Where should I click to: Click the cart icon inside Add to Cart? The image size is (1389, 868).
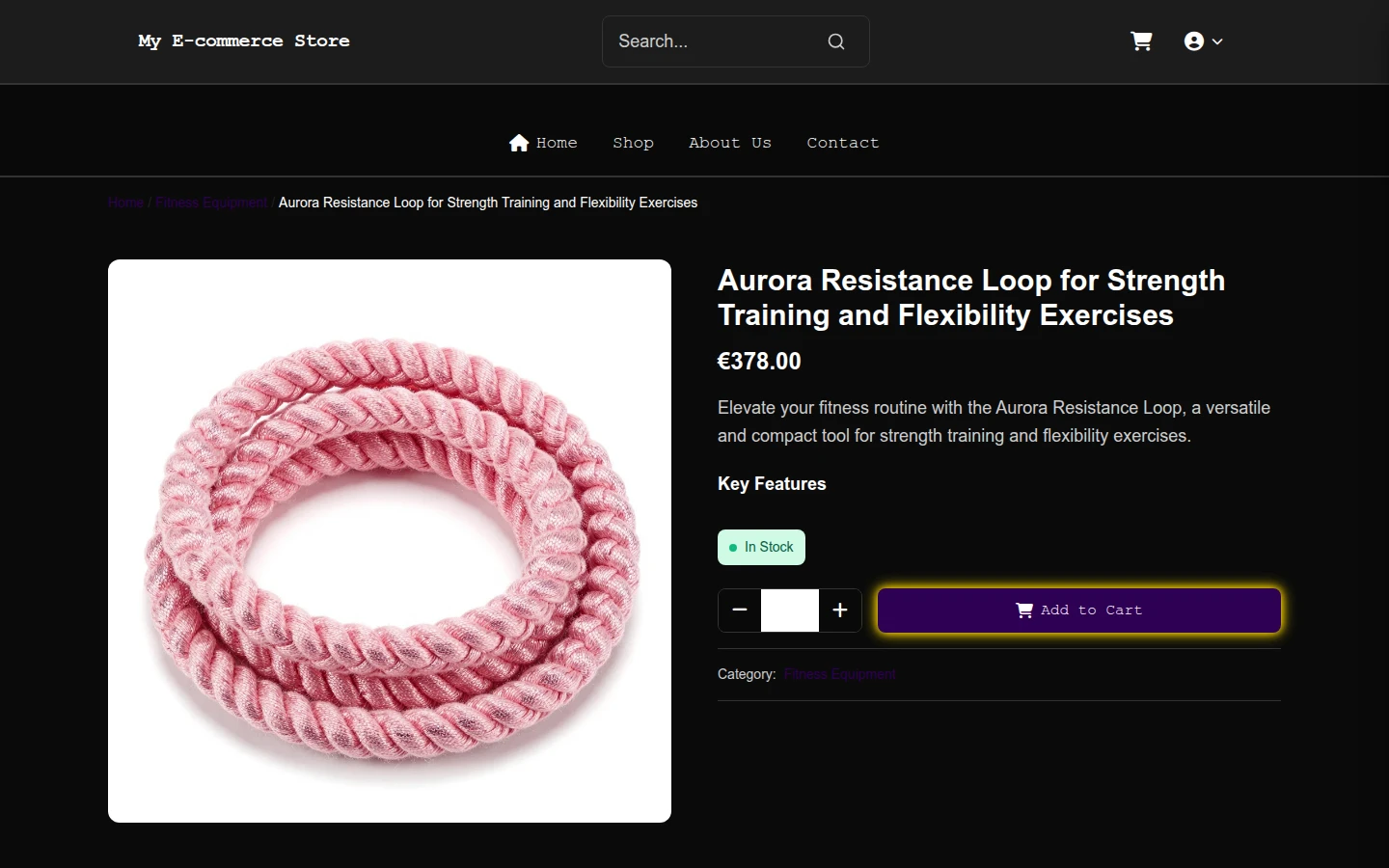1024,610
